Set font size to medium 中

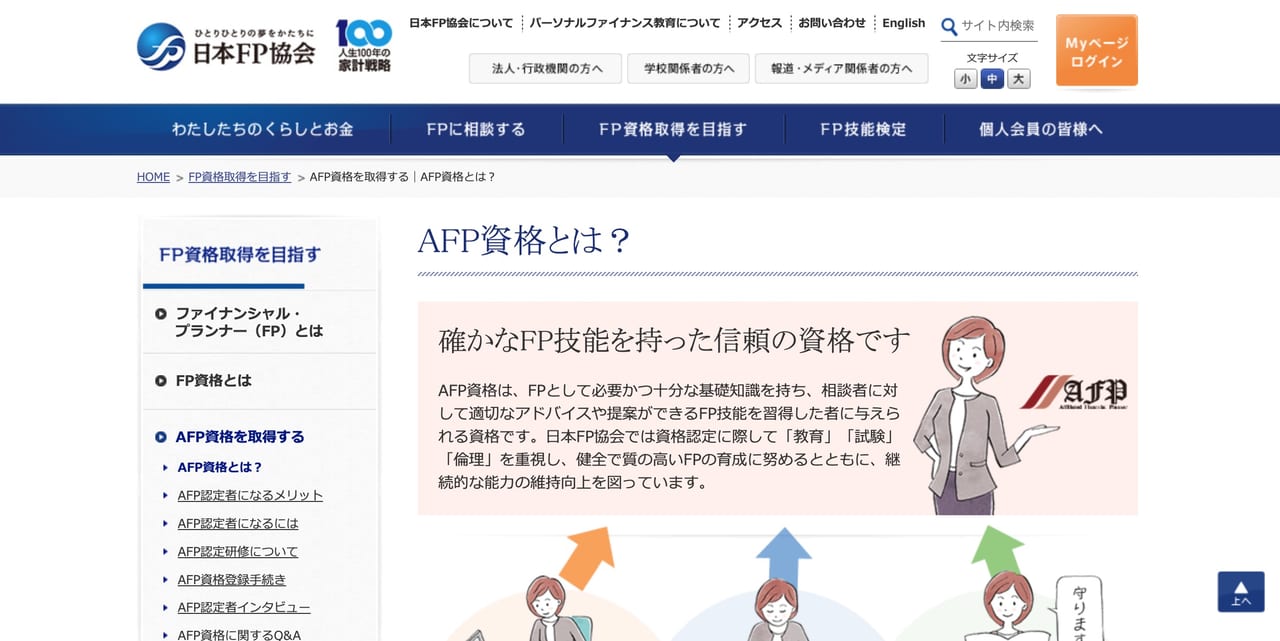pos(992,79)
